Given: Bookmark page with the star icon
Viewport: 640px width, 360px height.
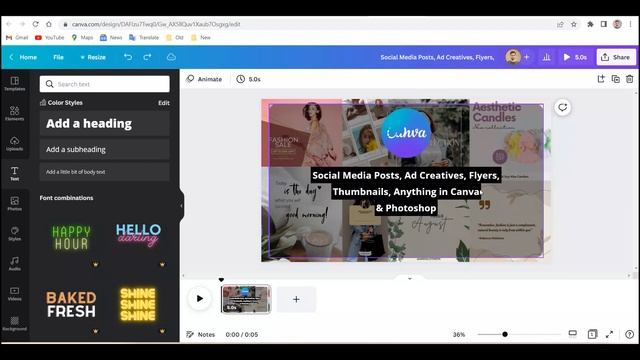Looking at the screenshot, I should (573, 24).
